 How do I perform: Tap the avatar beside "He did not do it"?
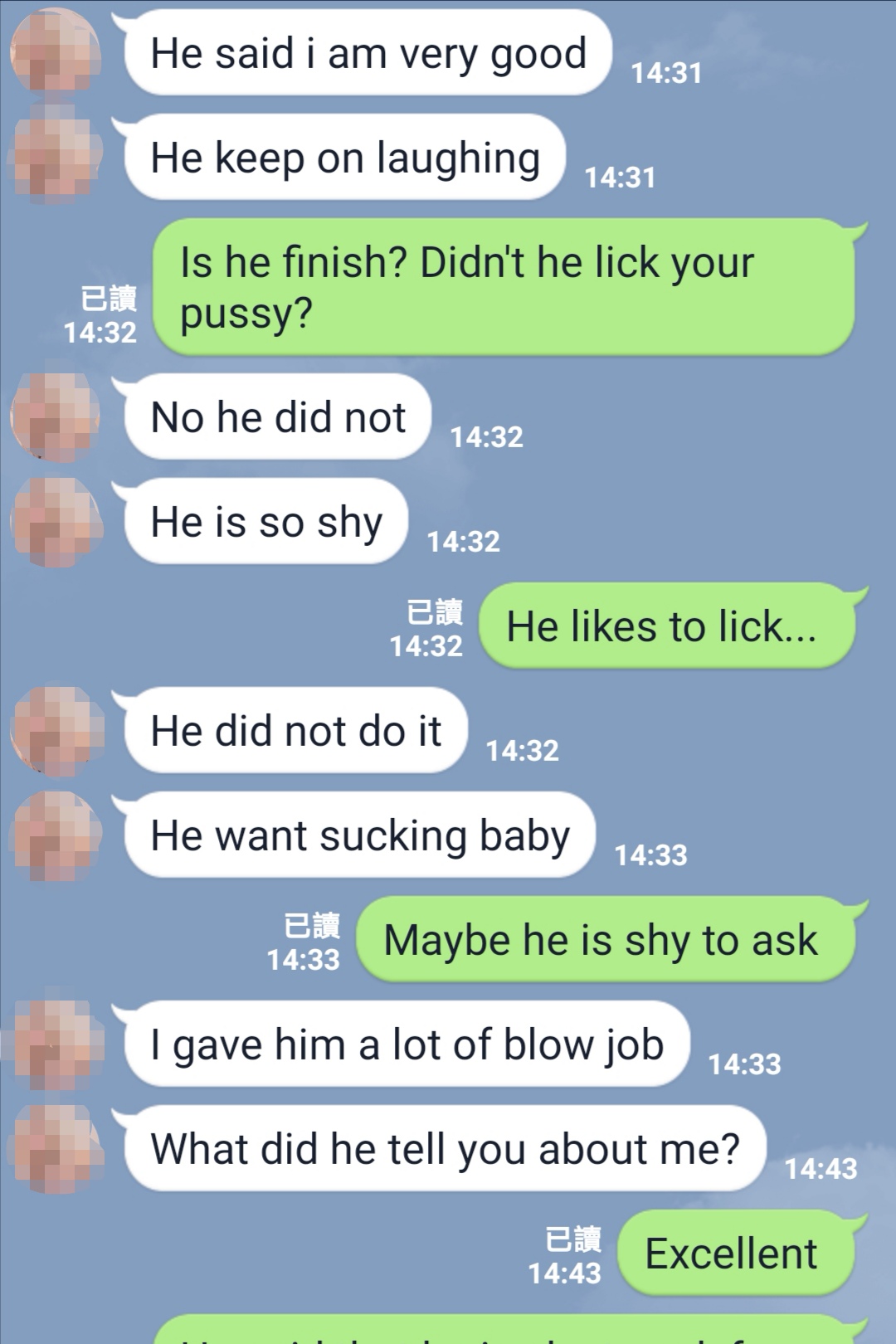tap(56, 730)
